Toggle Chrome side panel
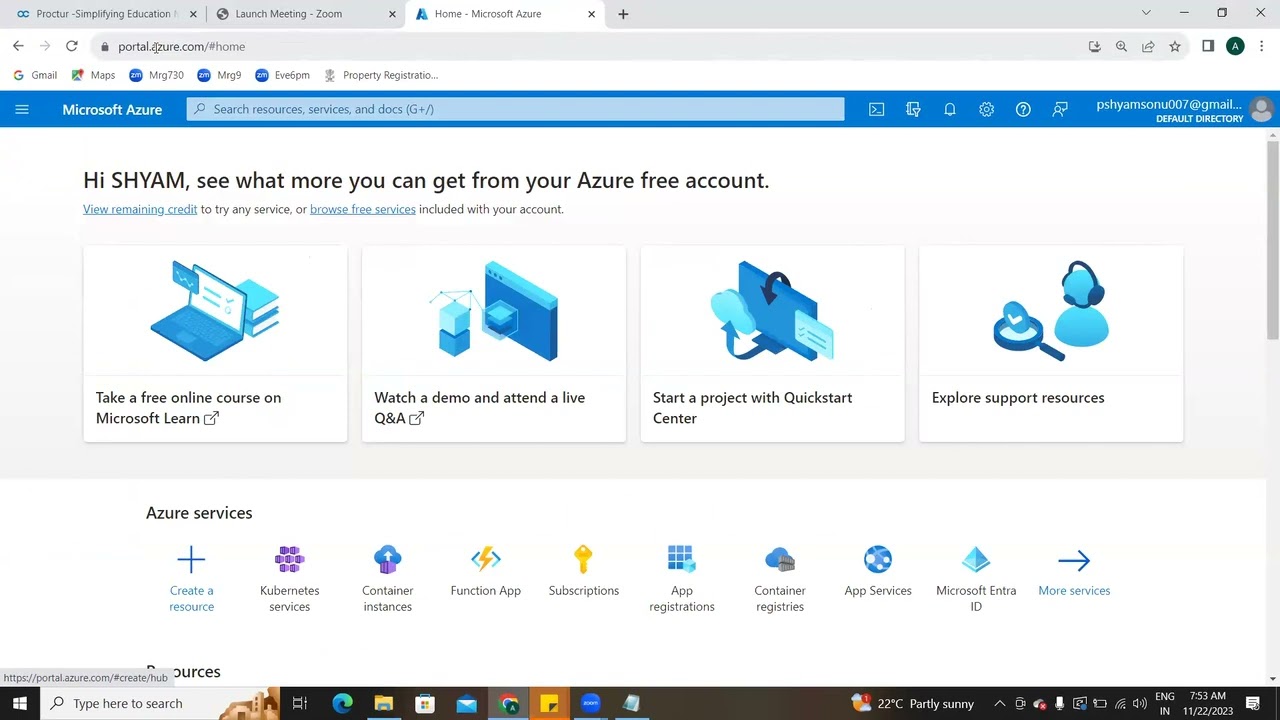This screenshot has height=720, width=1280. click(x=1208, y=46)
